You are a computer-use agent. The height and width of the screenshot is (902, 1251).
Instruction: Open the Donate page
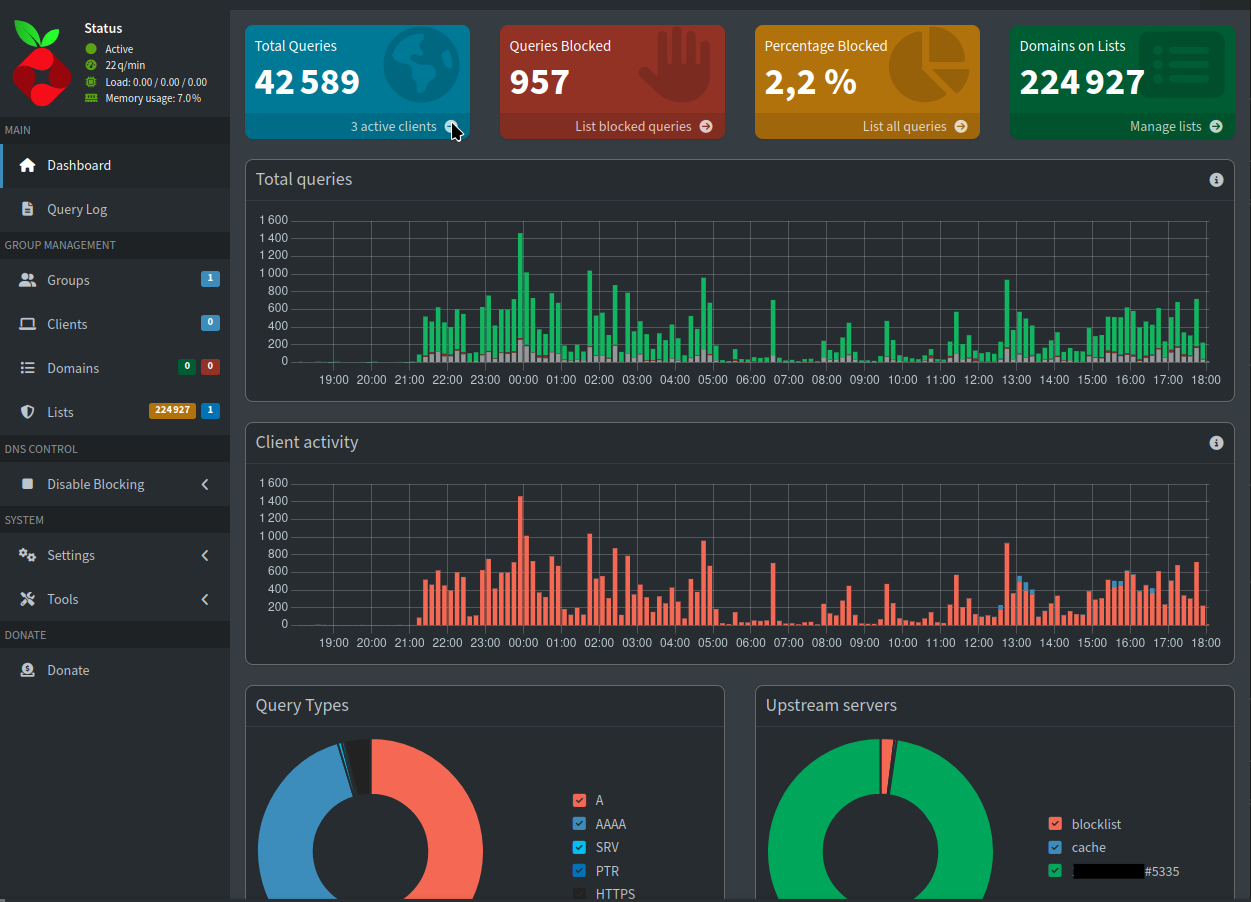(x=70, y=669)
